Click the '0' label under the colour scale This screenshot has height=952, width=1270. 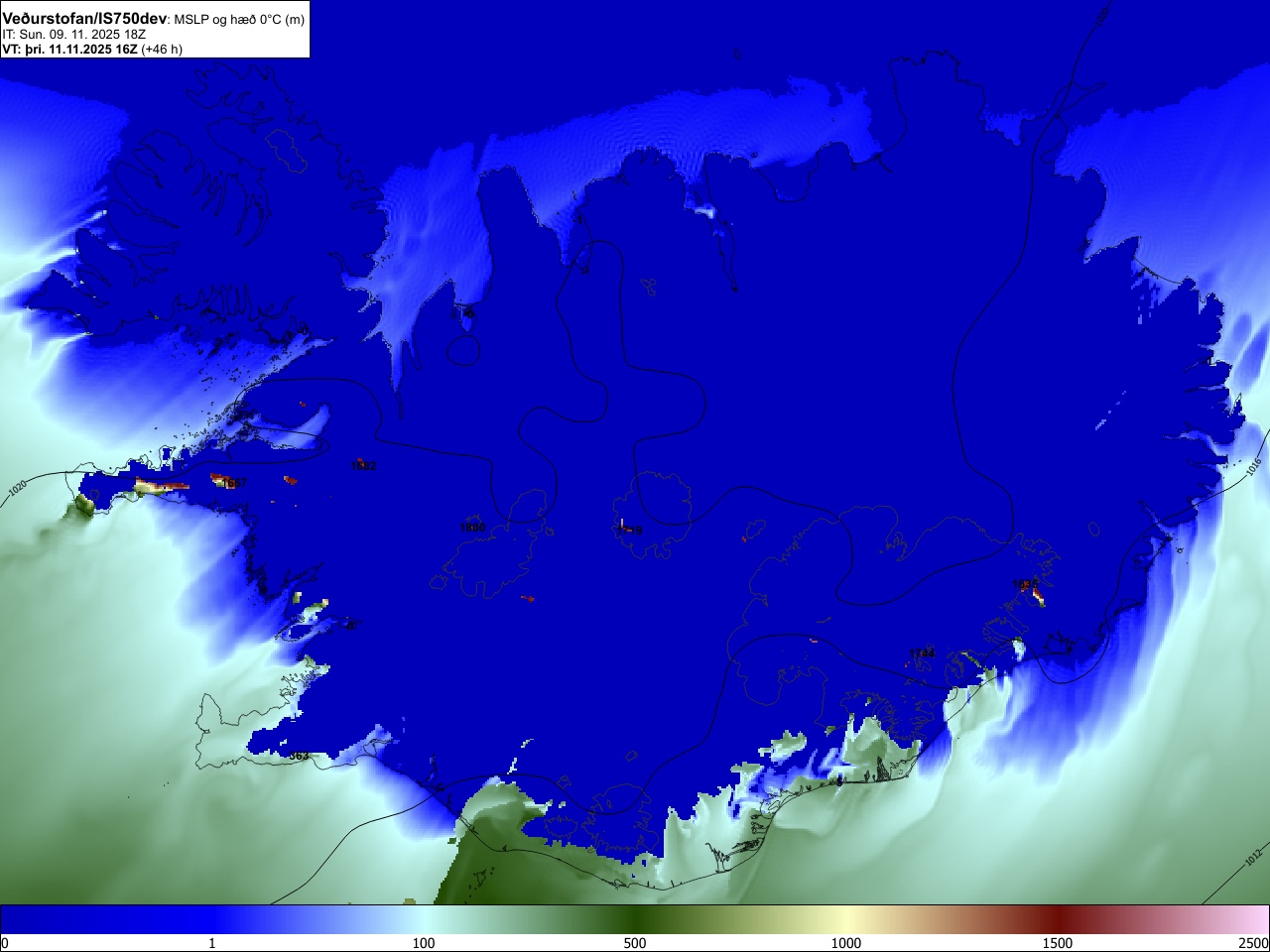pyautogui.click(x=5, y=943)
